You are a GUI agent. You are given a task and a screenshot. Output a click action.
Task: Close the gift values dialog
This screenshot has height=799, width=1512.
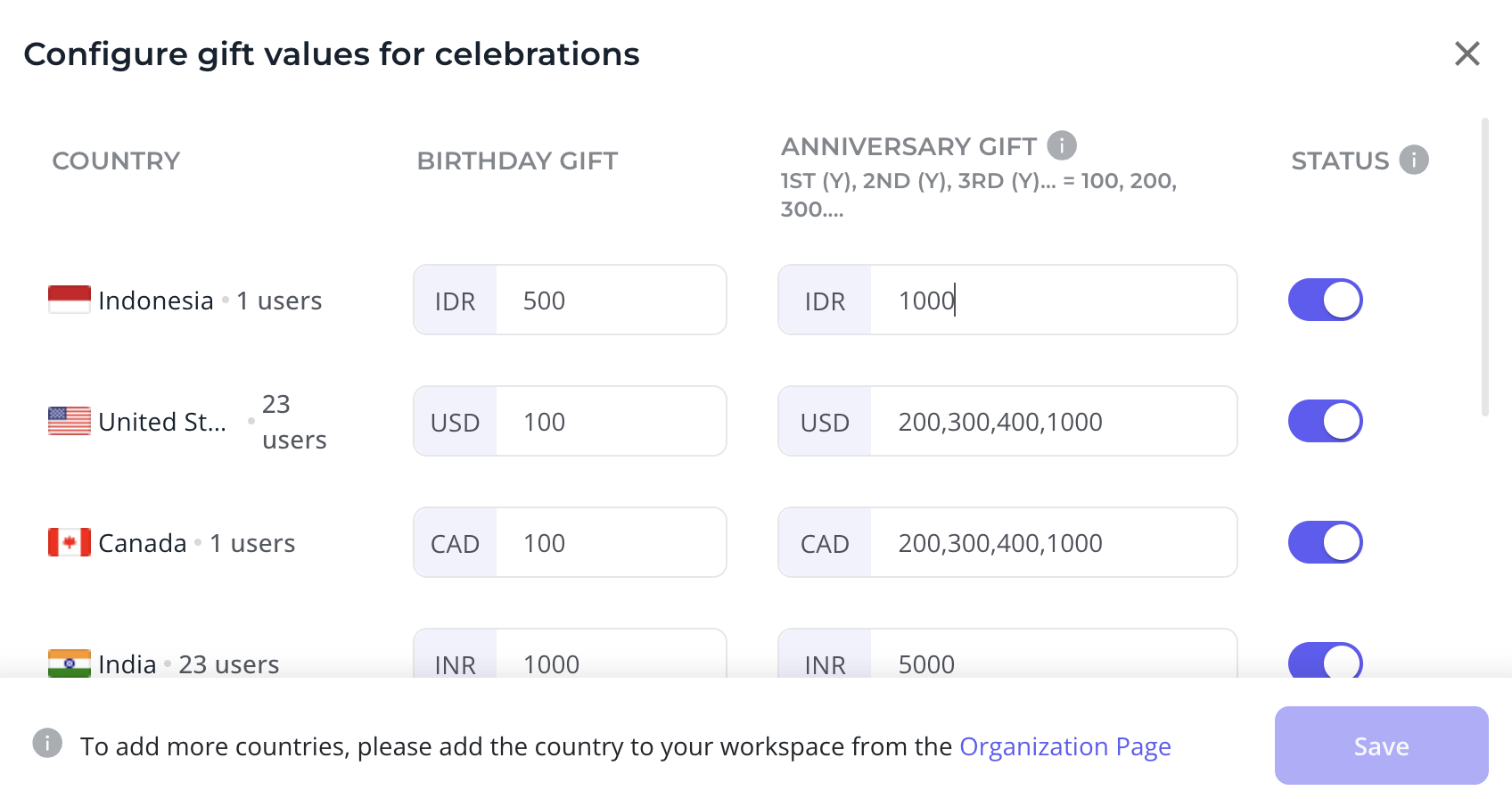1467,54
